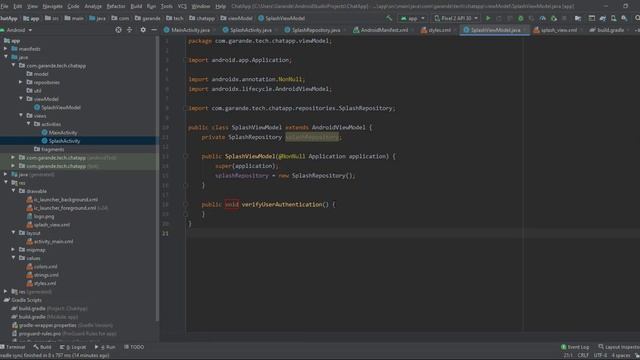Image resolution: width=640 pixels, height=360 pixels.
Task: Open the project structure window icon
Action: click(x=591, y=18)
